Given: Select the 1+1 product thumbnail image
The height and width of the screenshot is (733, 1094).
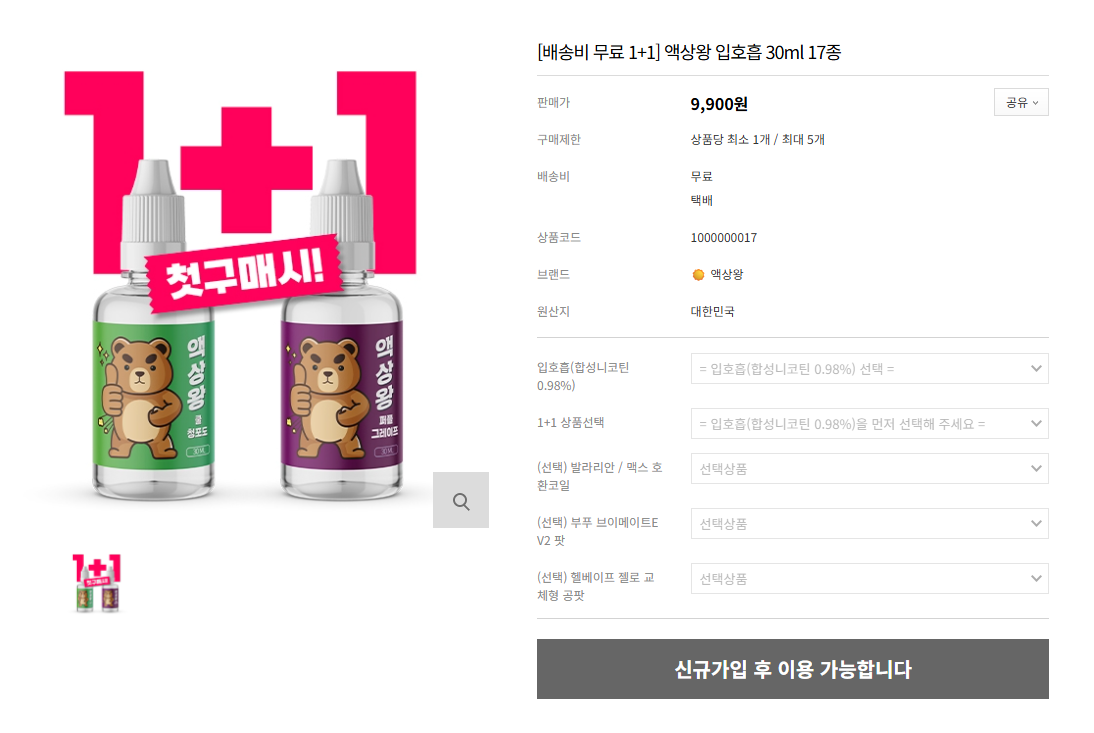Looking at the screenshot, I should tap(97, 584).
